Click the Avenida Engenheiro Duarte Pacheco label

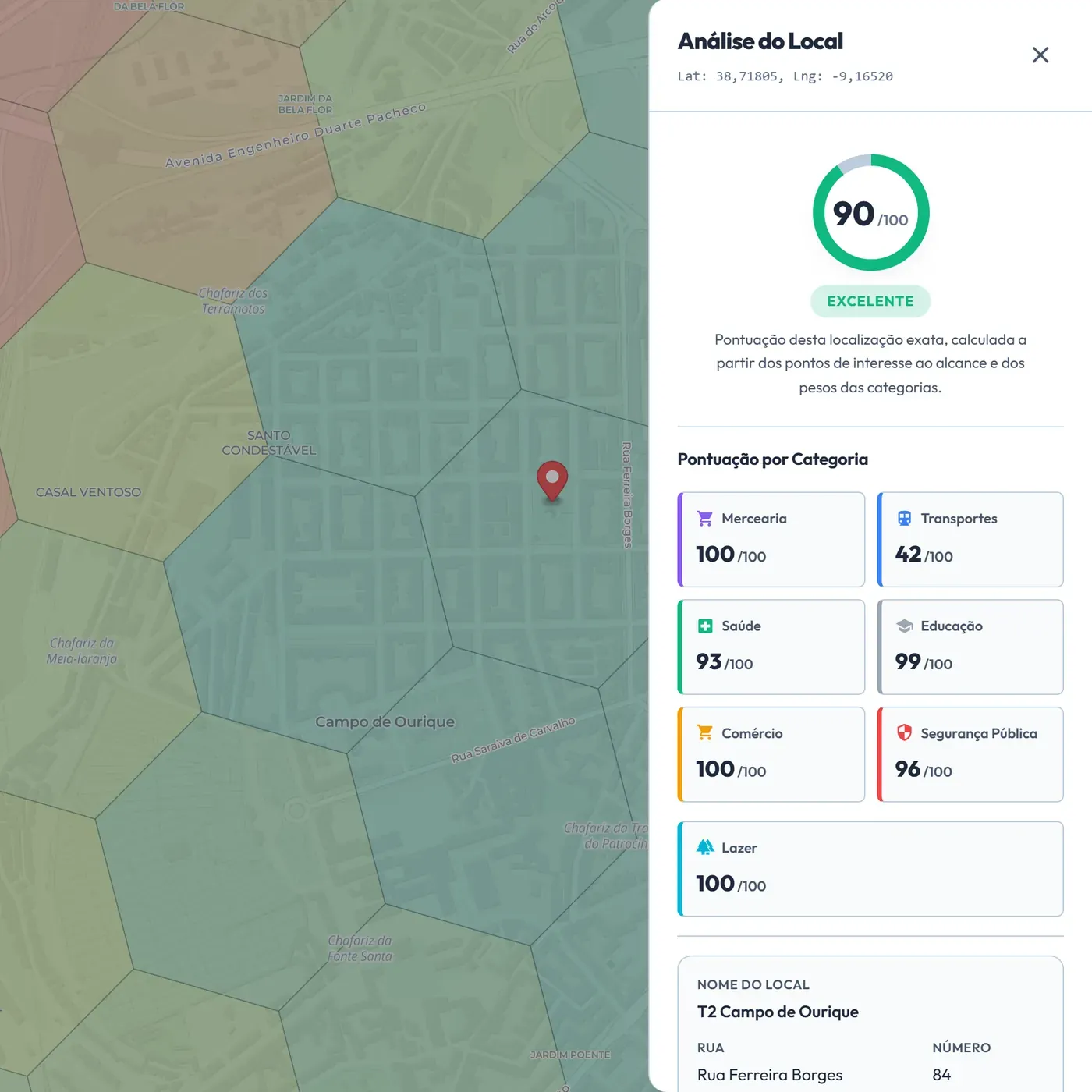click(x=296, y=134)
